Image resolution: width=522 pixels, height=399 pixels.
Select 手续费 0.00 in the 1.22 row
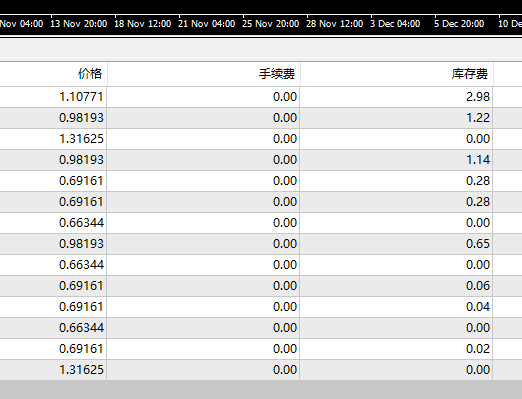click(x=285, y=118)
